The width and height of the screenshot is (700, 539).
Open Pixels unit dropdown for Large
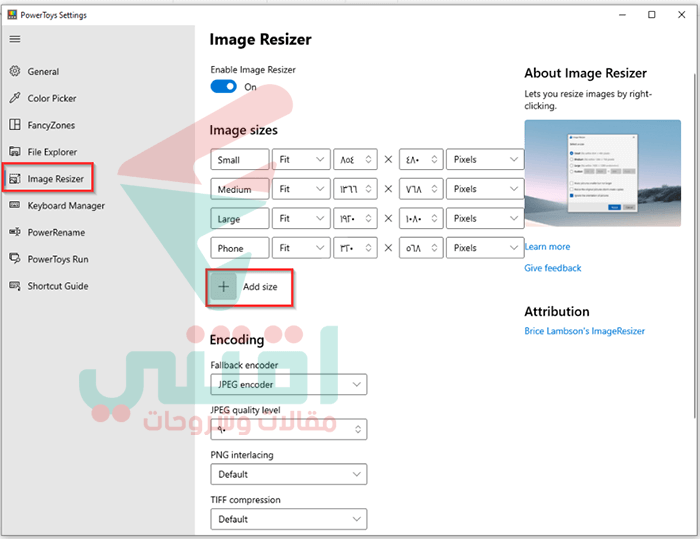pyautogui.click(x=485, y=218)
